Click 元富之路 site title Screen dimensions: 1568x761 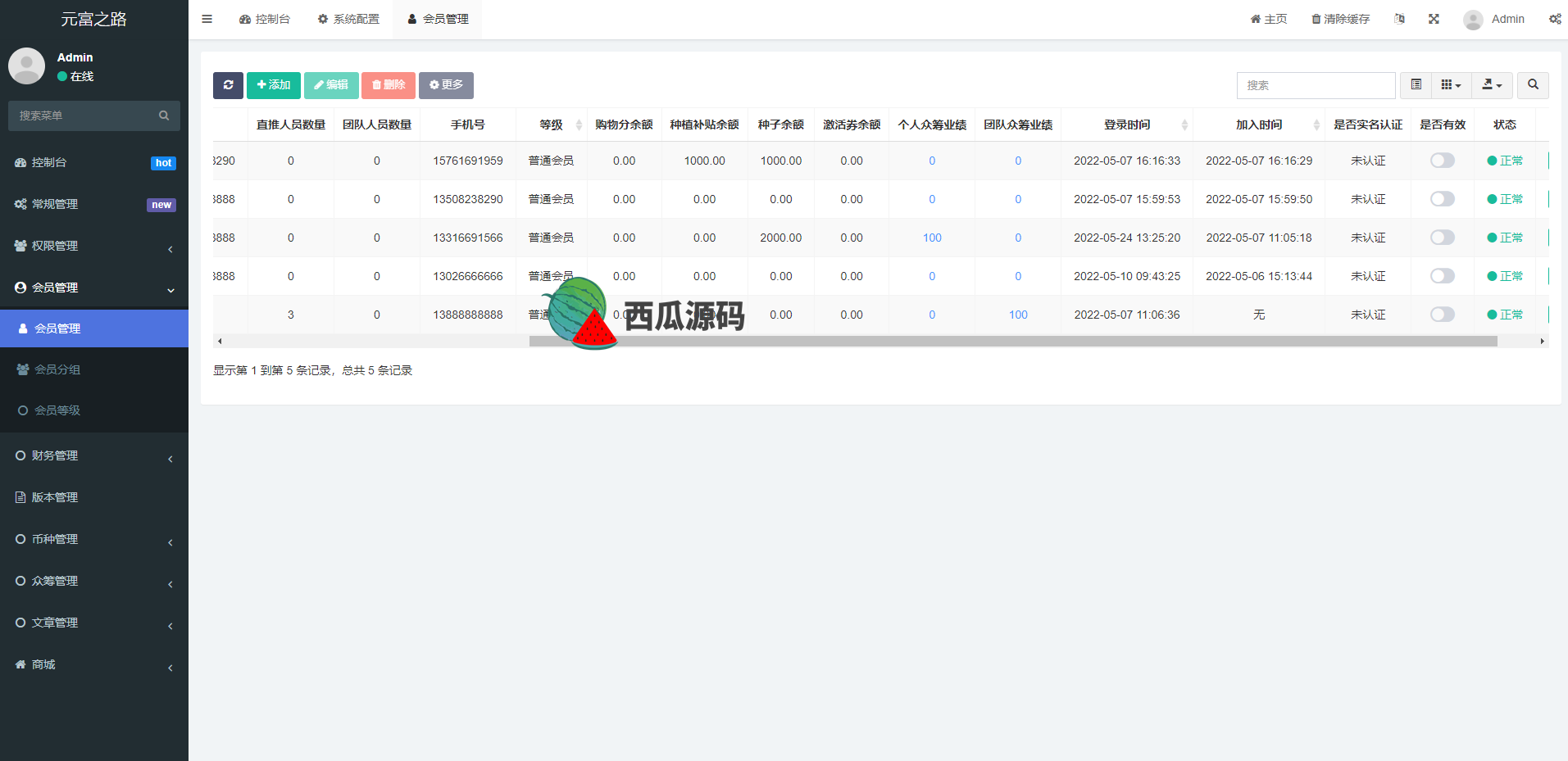click(94, 19)
